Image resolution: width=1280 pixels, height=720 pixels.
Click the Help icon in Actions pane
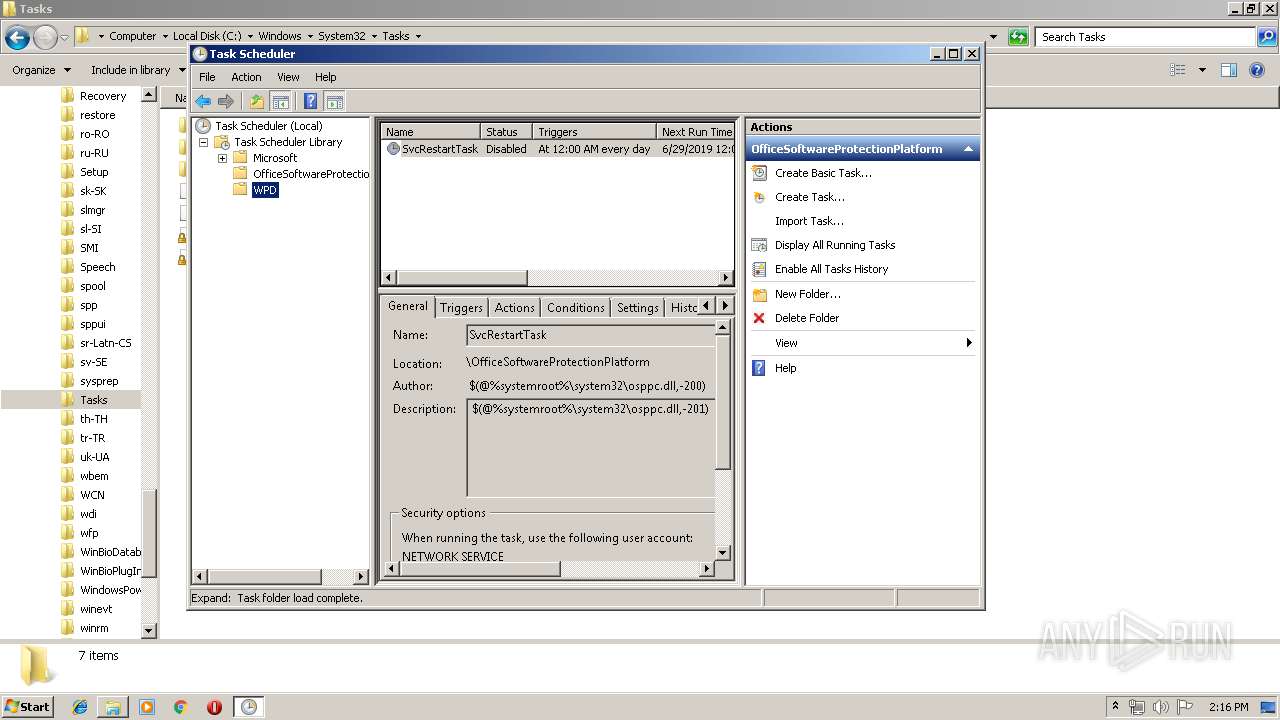(759, 368)
